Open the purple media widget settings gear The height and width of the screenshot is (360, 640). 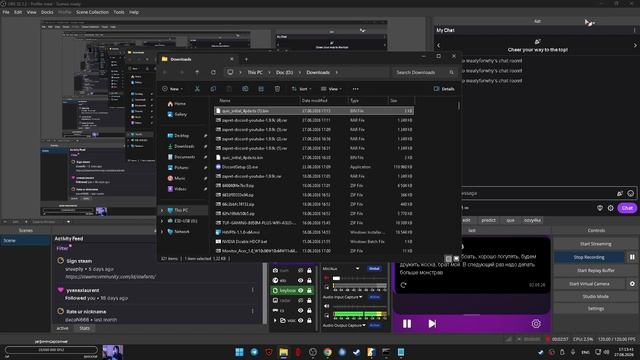point(536,324)
